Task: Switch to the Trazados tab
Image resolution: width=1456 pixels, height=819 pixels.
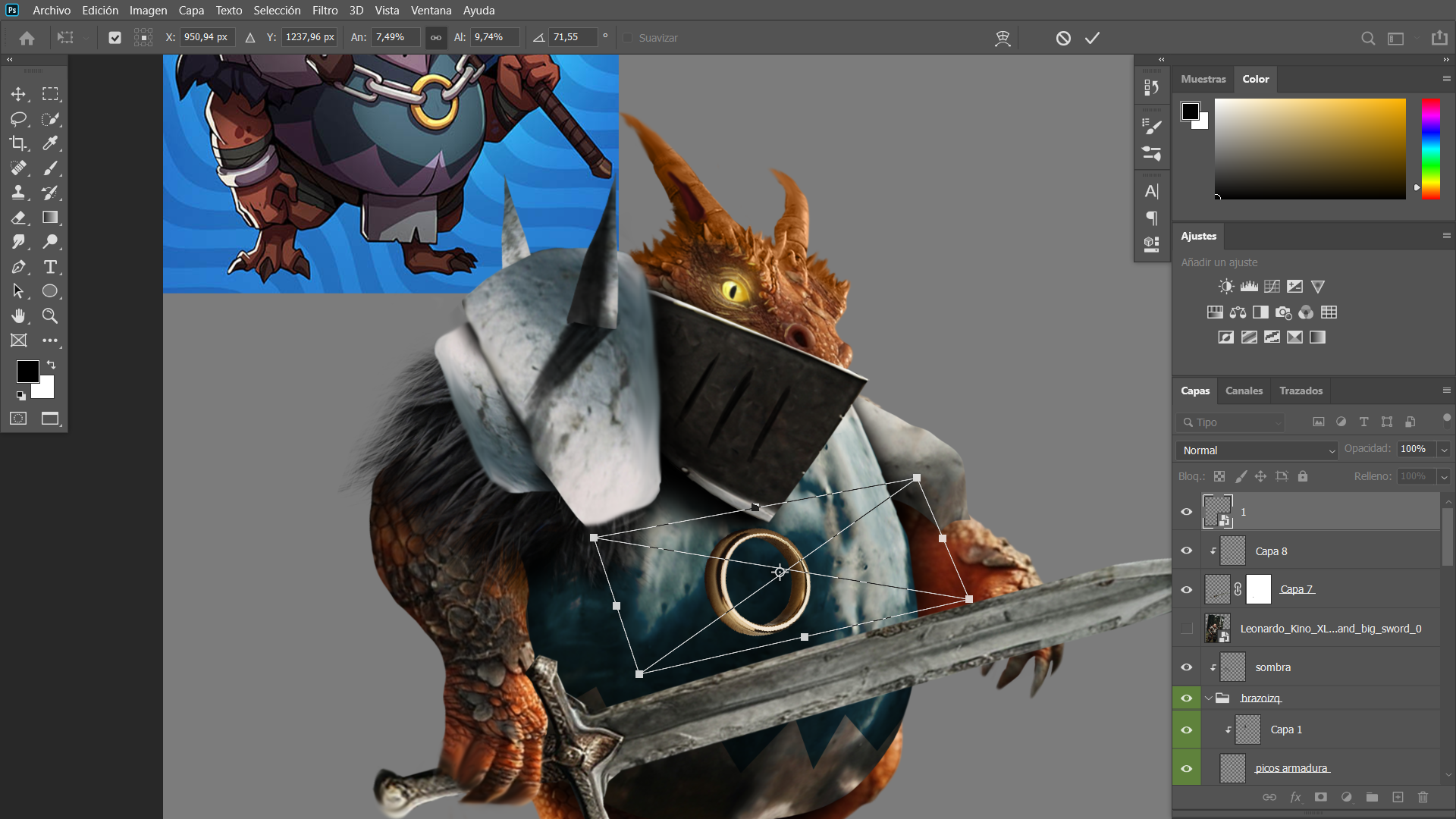Action: [x=1301, y=391]
